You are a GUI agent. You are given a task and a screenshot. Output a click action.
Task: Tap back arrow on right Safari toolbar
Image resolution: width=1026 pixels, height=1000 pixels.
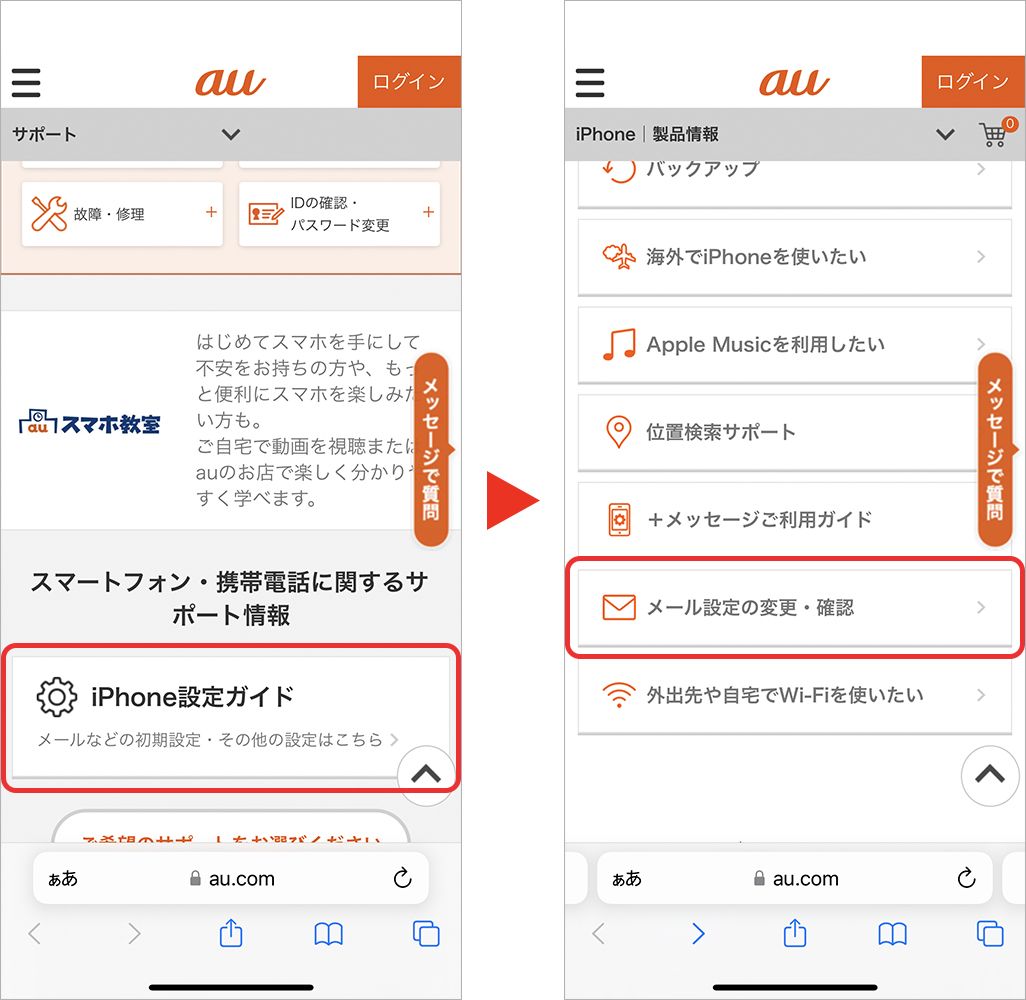click(x=598, y=934)
